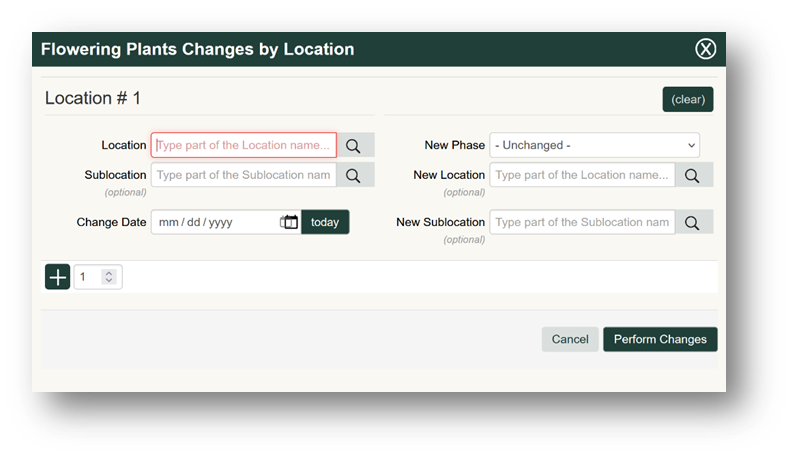
Task: Increase the location count with up arrow
Action: click(109, 273)
